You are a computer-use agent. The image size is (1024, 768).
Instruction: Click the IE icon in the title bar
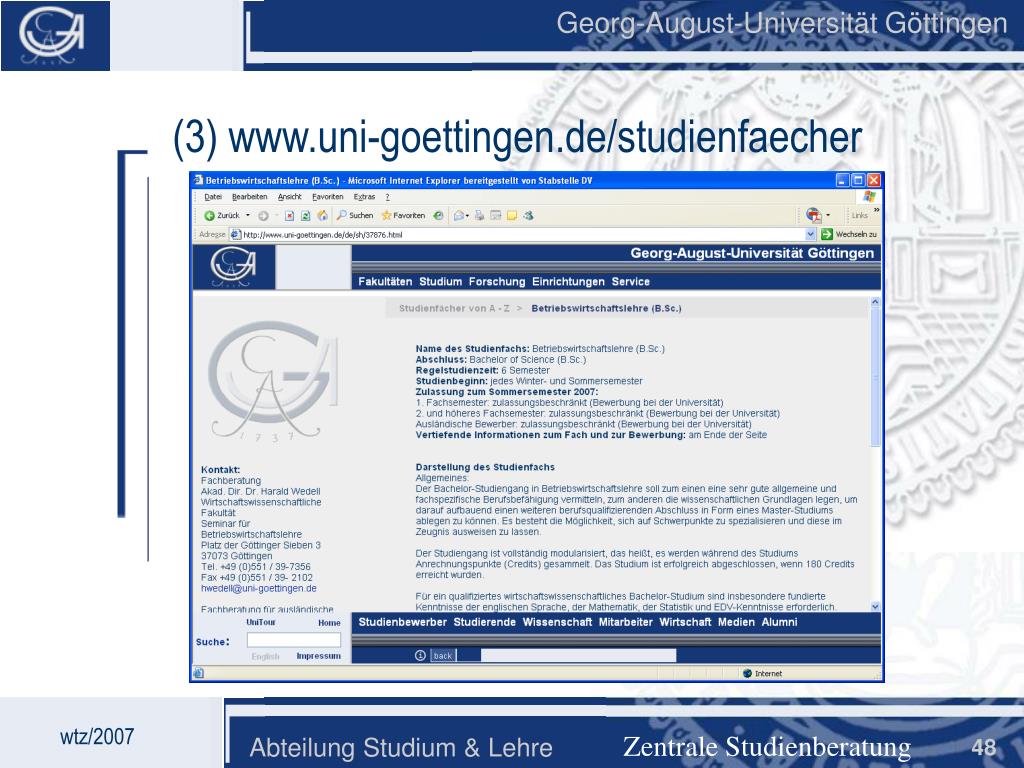click(199, 180)
